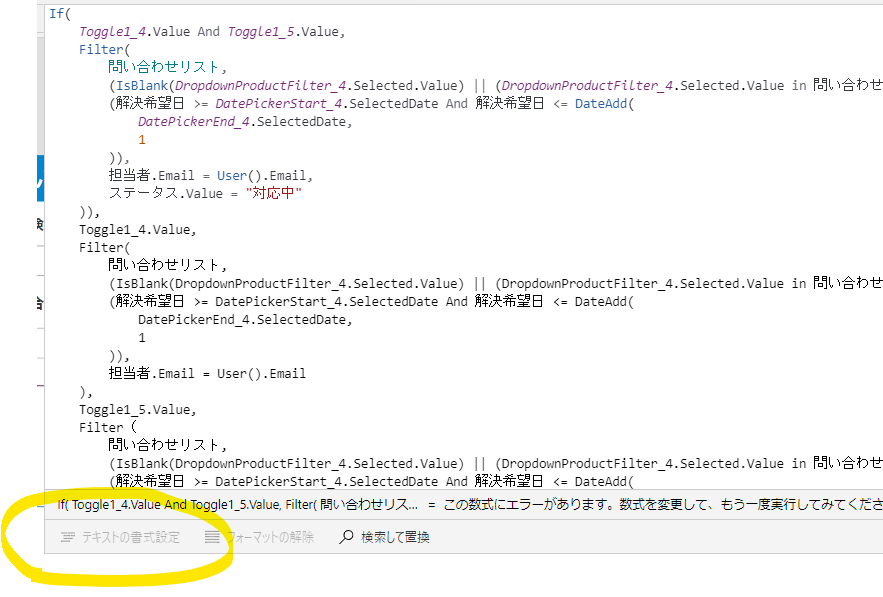
Task: Click the blue DateAdd( function name
Action: (x=604, y=104)
